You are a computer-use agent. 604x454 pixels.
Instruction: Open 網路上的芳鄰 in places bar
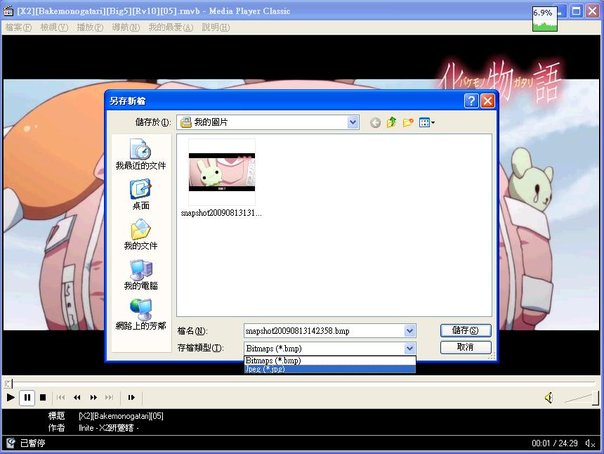click(x=141, y=315)
